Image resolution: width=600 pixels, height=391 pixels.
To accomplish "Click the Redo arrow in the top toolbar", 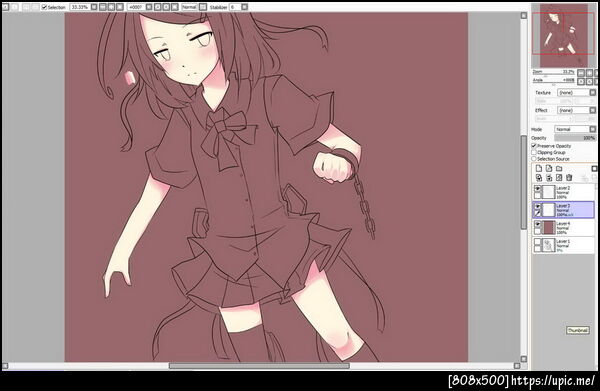I will tap(15, 7).
